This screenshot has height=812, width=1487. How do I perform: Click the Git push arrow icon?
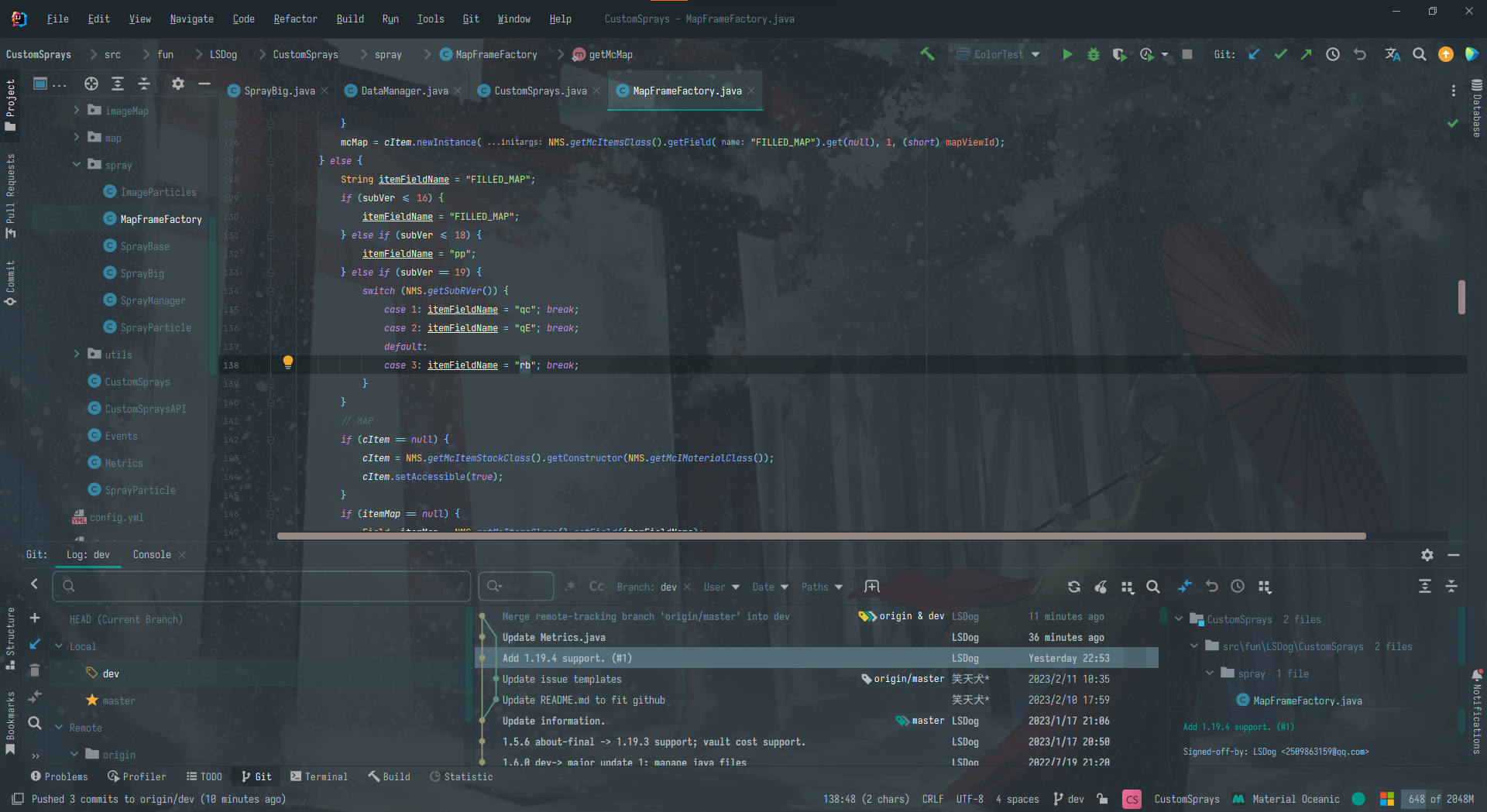click(1307, 54)
